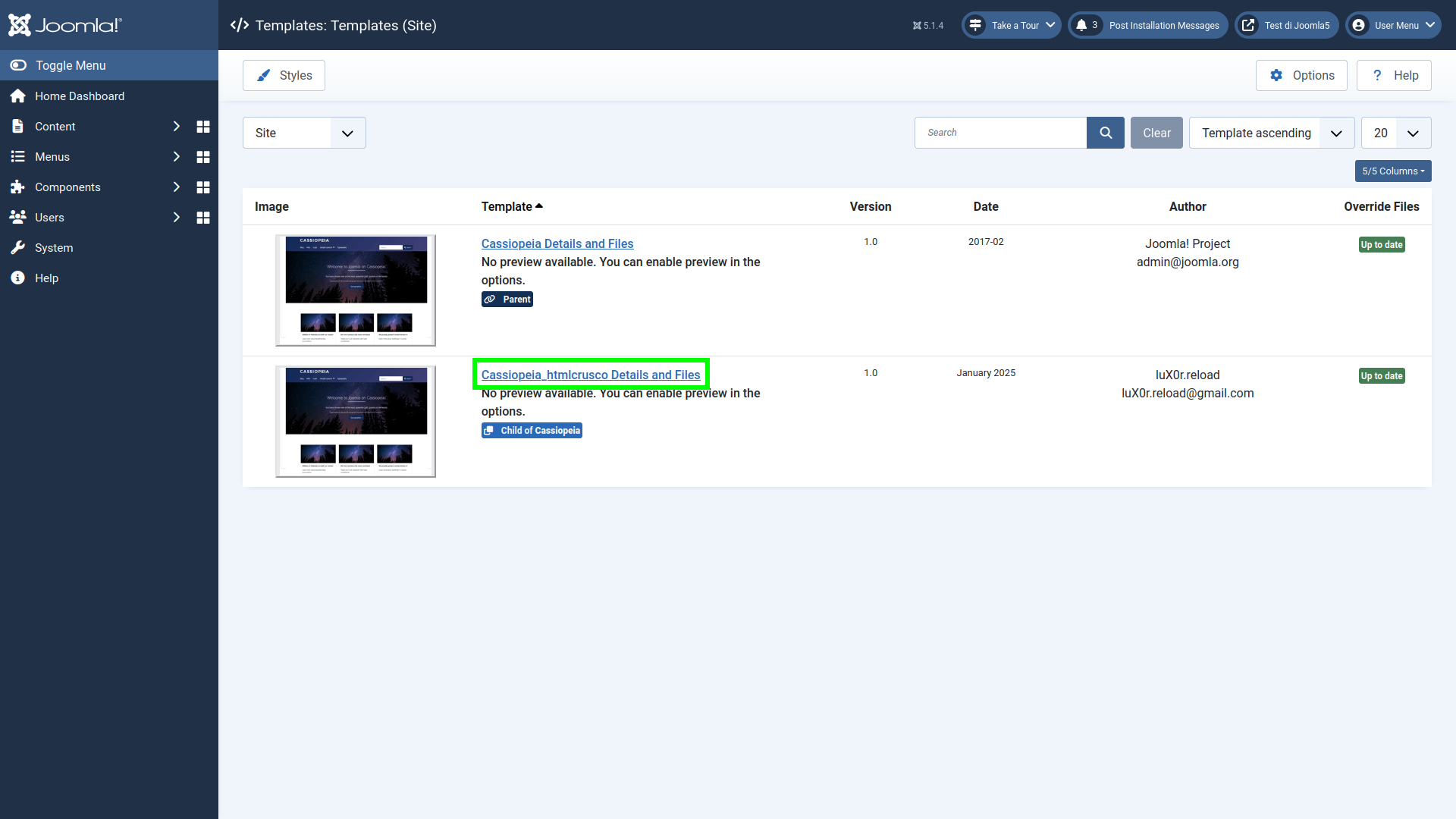The height and width of the screenshot is (819, 1456).
Task: Click Up to date badge for Cassiopeia_htmlcrusco
Action: pyautogui.click(x=1382, y=376)
